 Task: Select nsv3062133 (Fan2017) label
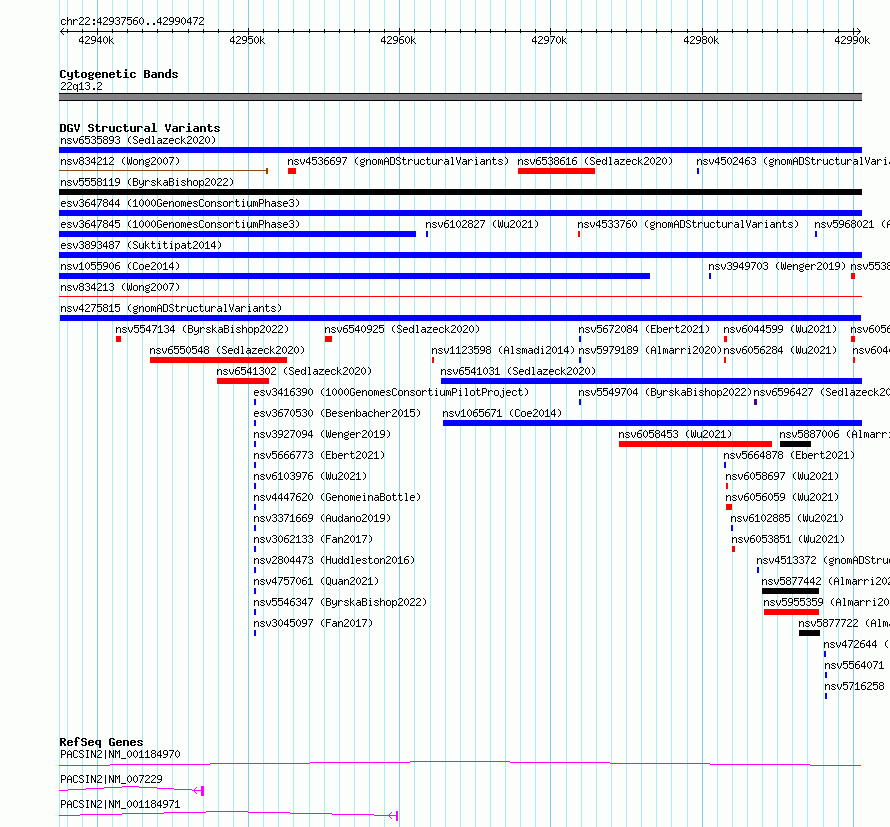pos(313,539)
